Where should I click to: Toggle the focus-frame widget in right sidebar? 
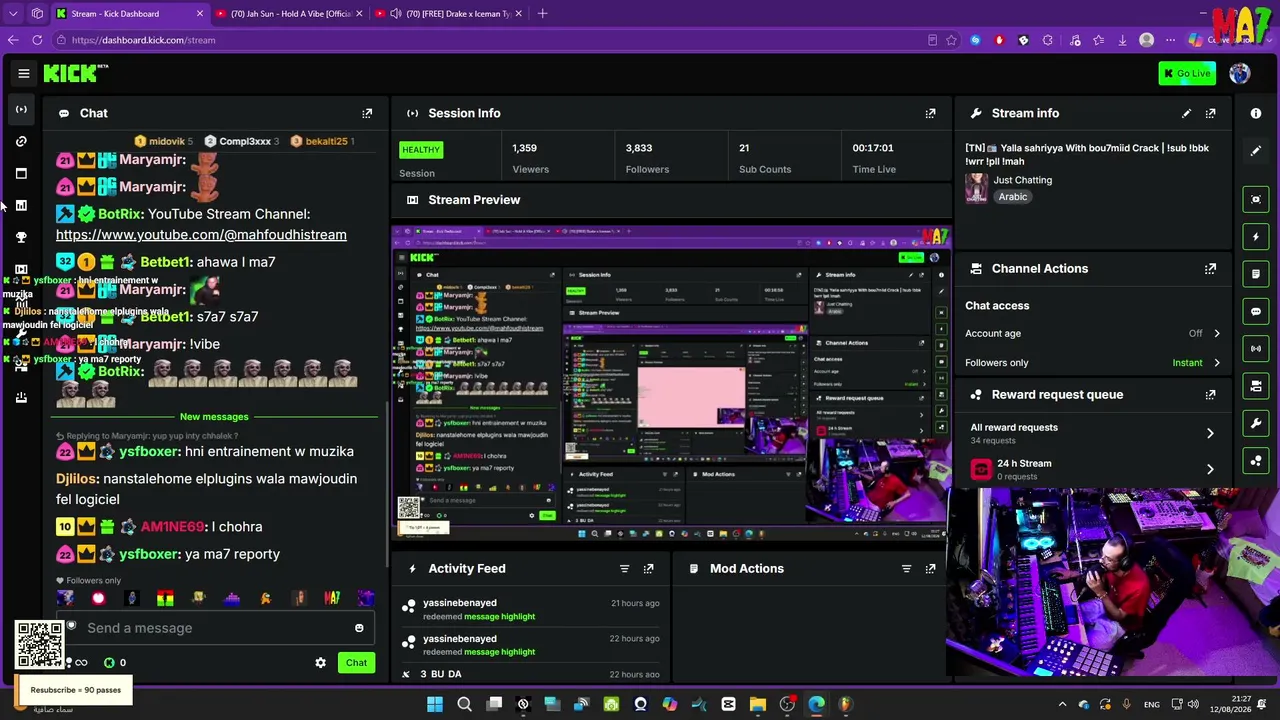1256,199
